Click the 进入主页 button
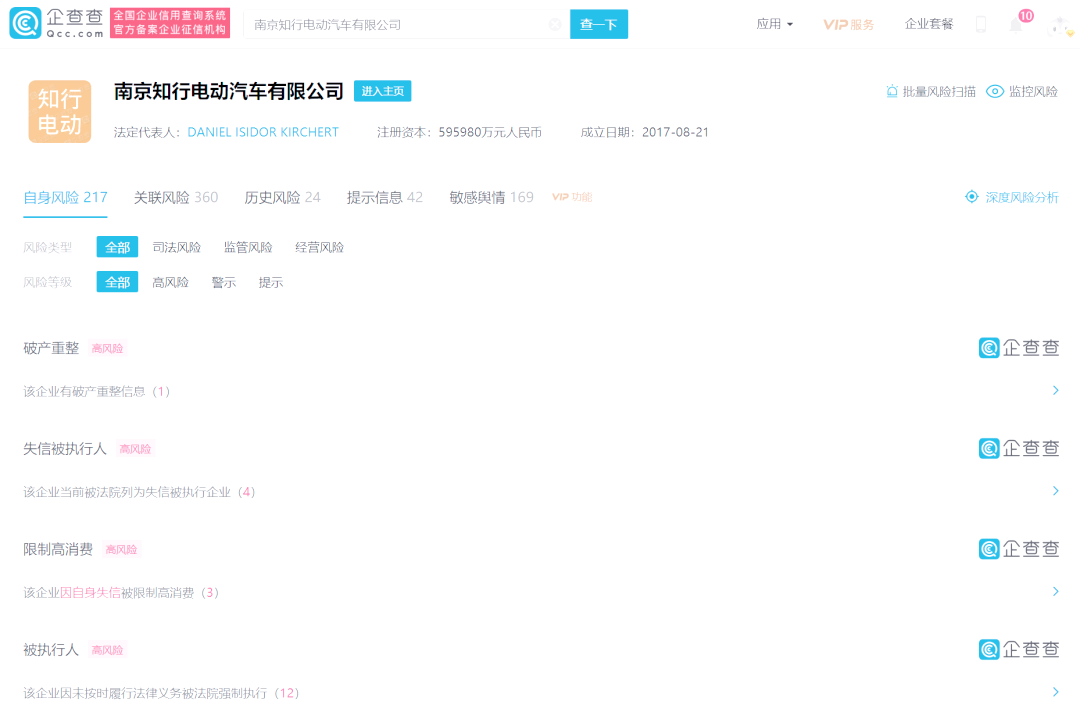This screenshot has width=1080, height=703. coord(382,91)
